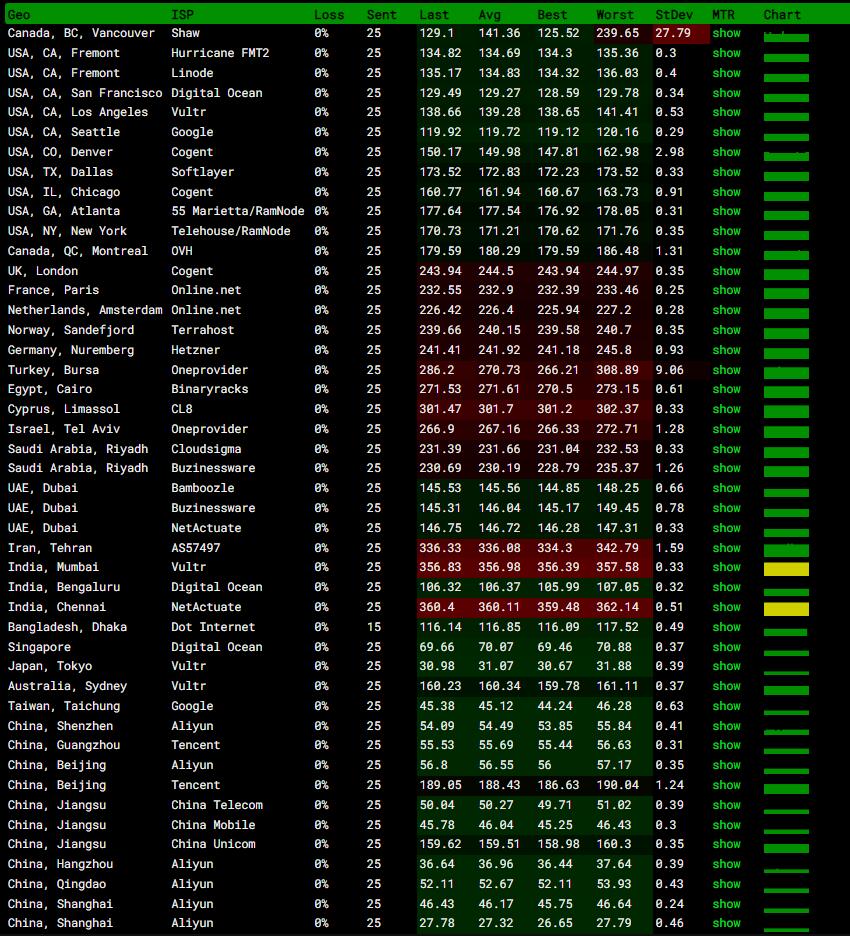Show MTR for Atlanta 55 Marietta/RamNode
850x936 pixels.
pyautogui.click(x=726, y=211)
